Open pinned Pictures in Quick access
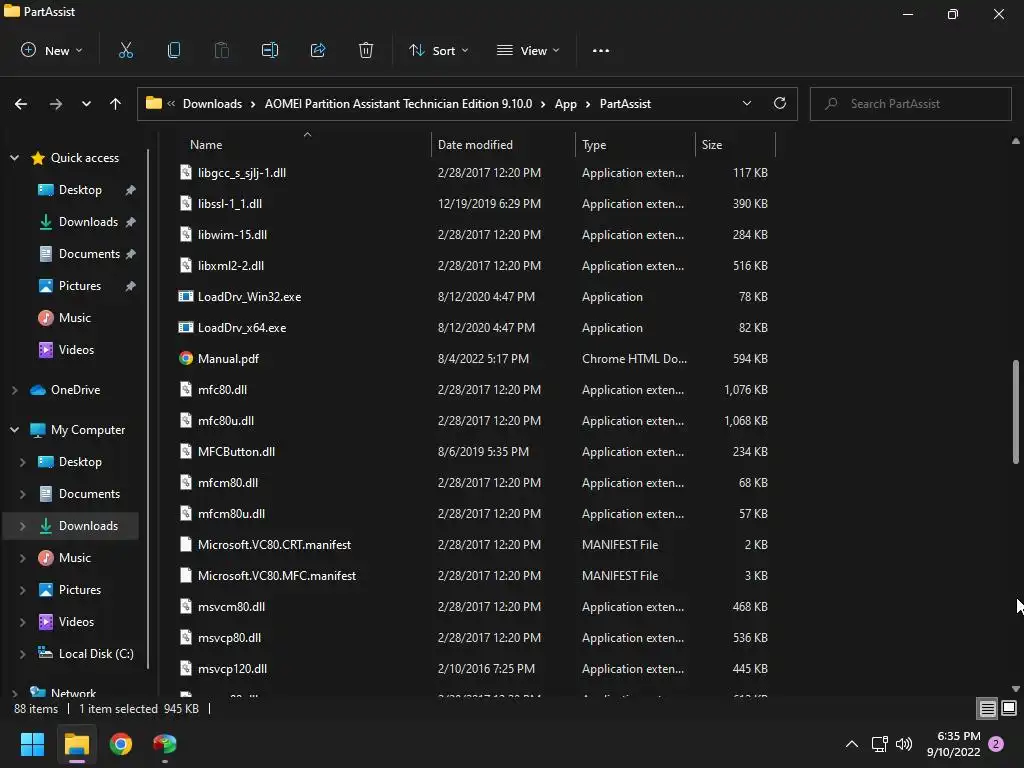 pos(80,286)
